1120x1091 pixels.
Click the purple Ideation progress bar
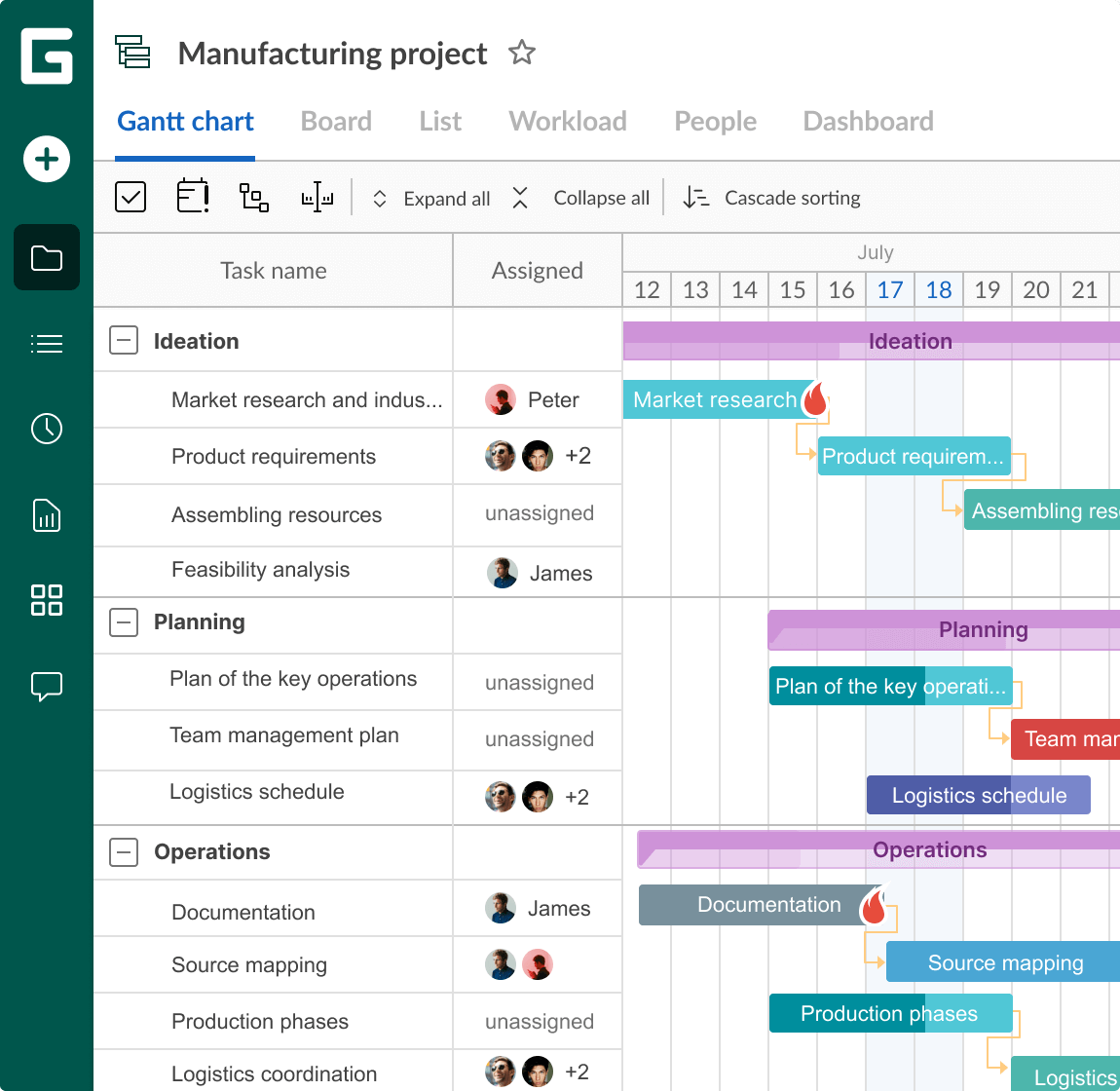click(910, 341)
